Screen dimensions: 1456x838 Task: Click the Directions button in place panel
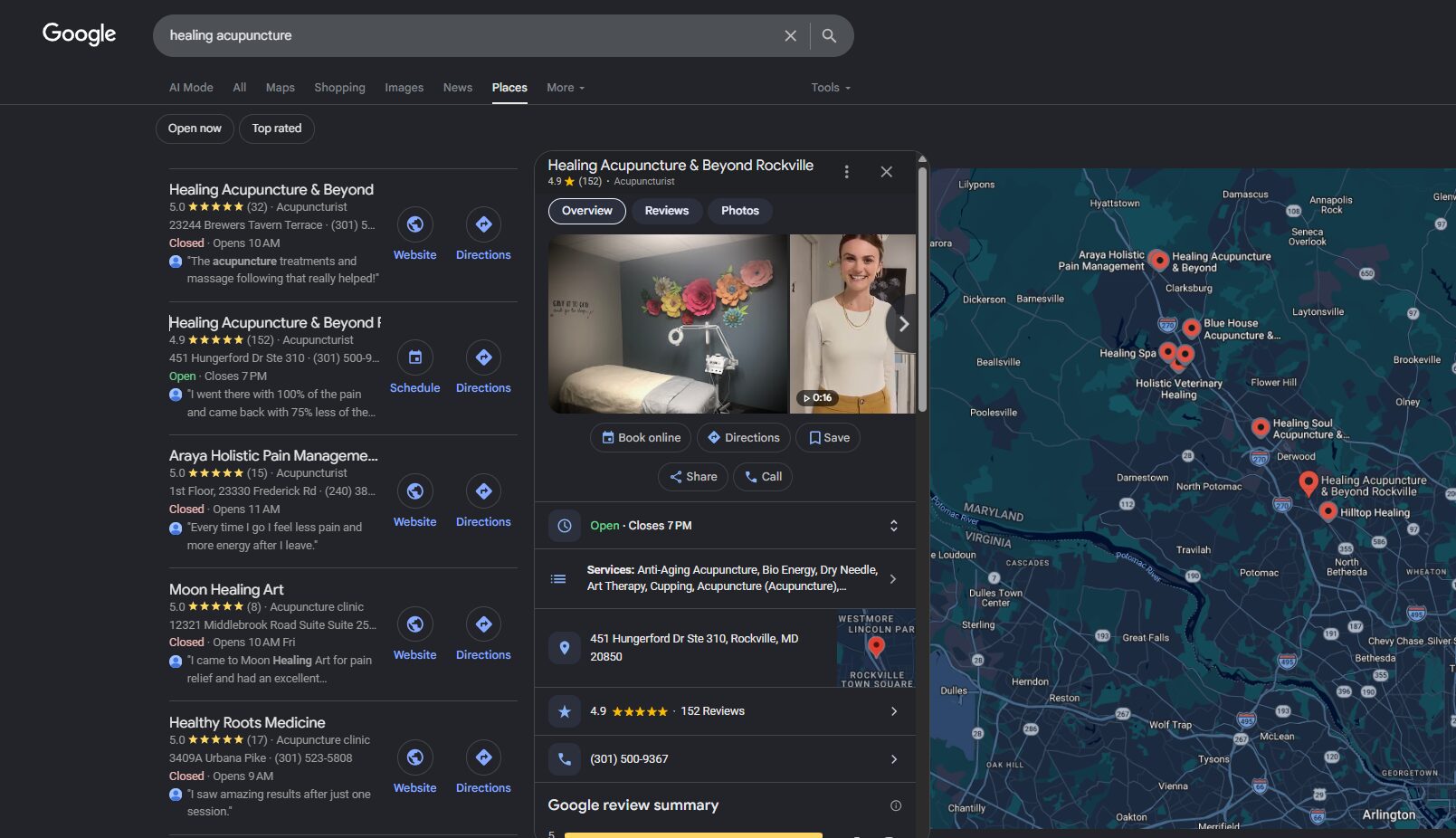tap(743, 438)
